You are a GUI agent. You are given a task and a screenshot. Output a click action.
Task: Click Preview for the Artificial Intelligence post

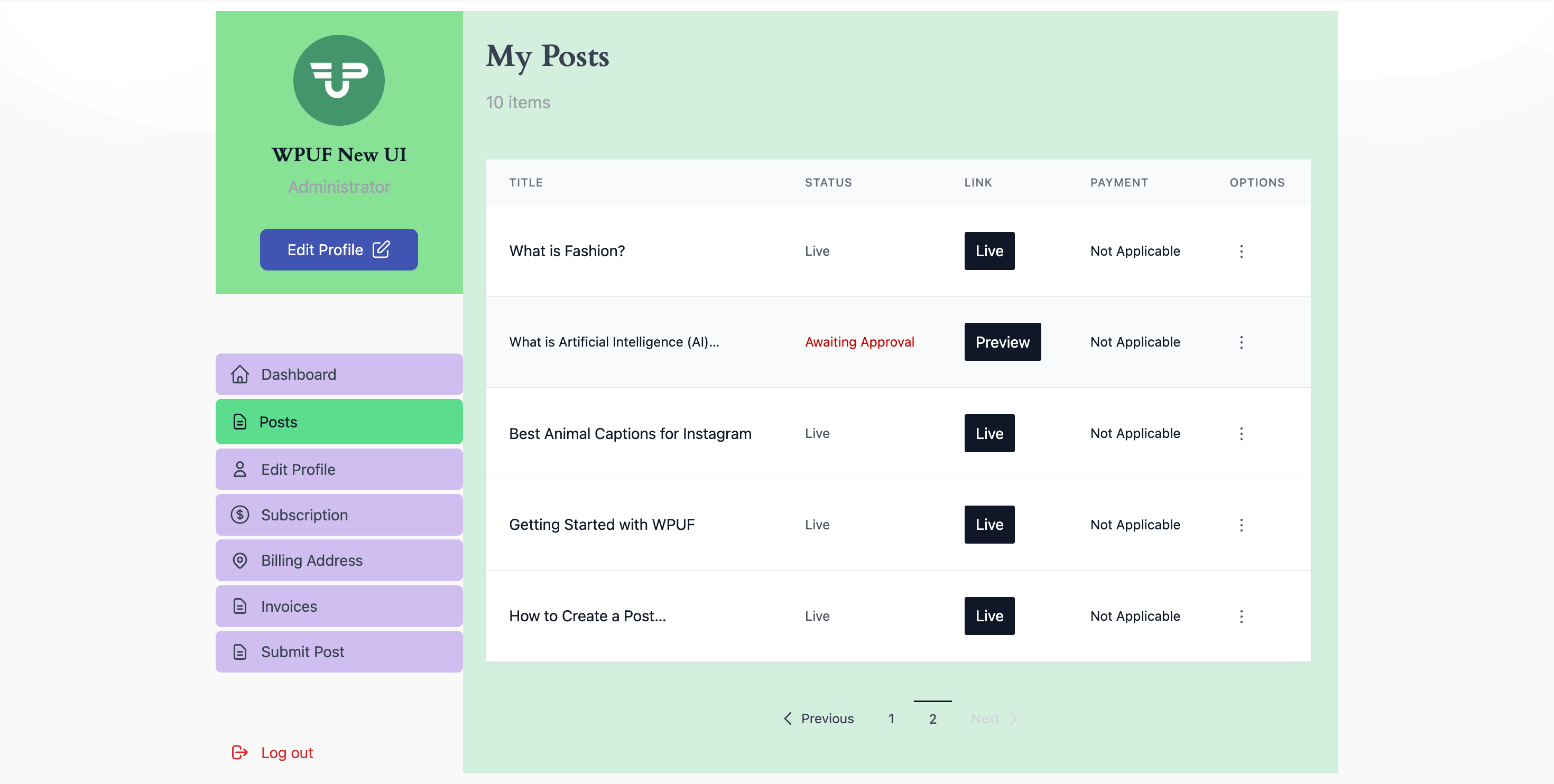pyautogui.click(x=1002, y=342)
